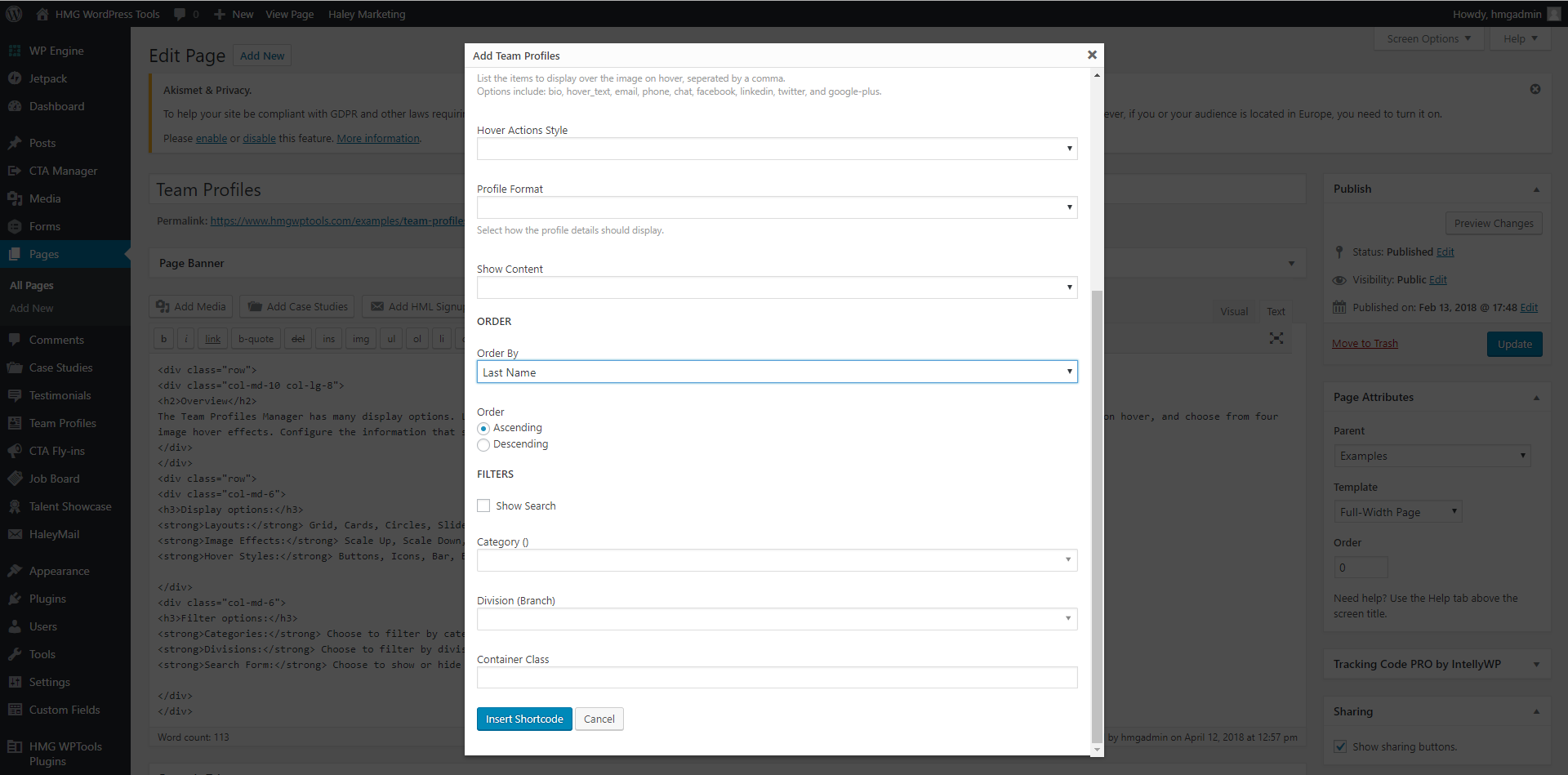Click the Users sidebar icon
This screenshot has height=775, width=1568.
(x=15, y=626)
